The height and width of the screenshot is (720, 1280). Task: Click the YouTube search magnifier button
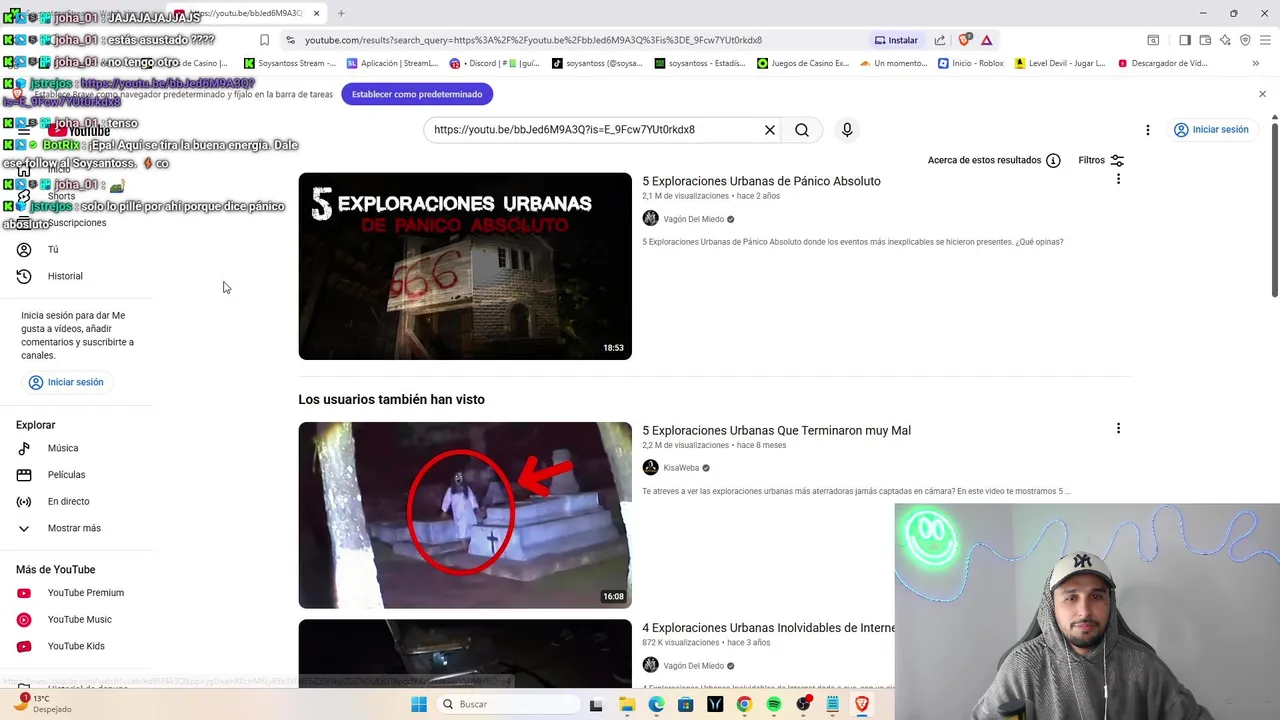[802, 130]
